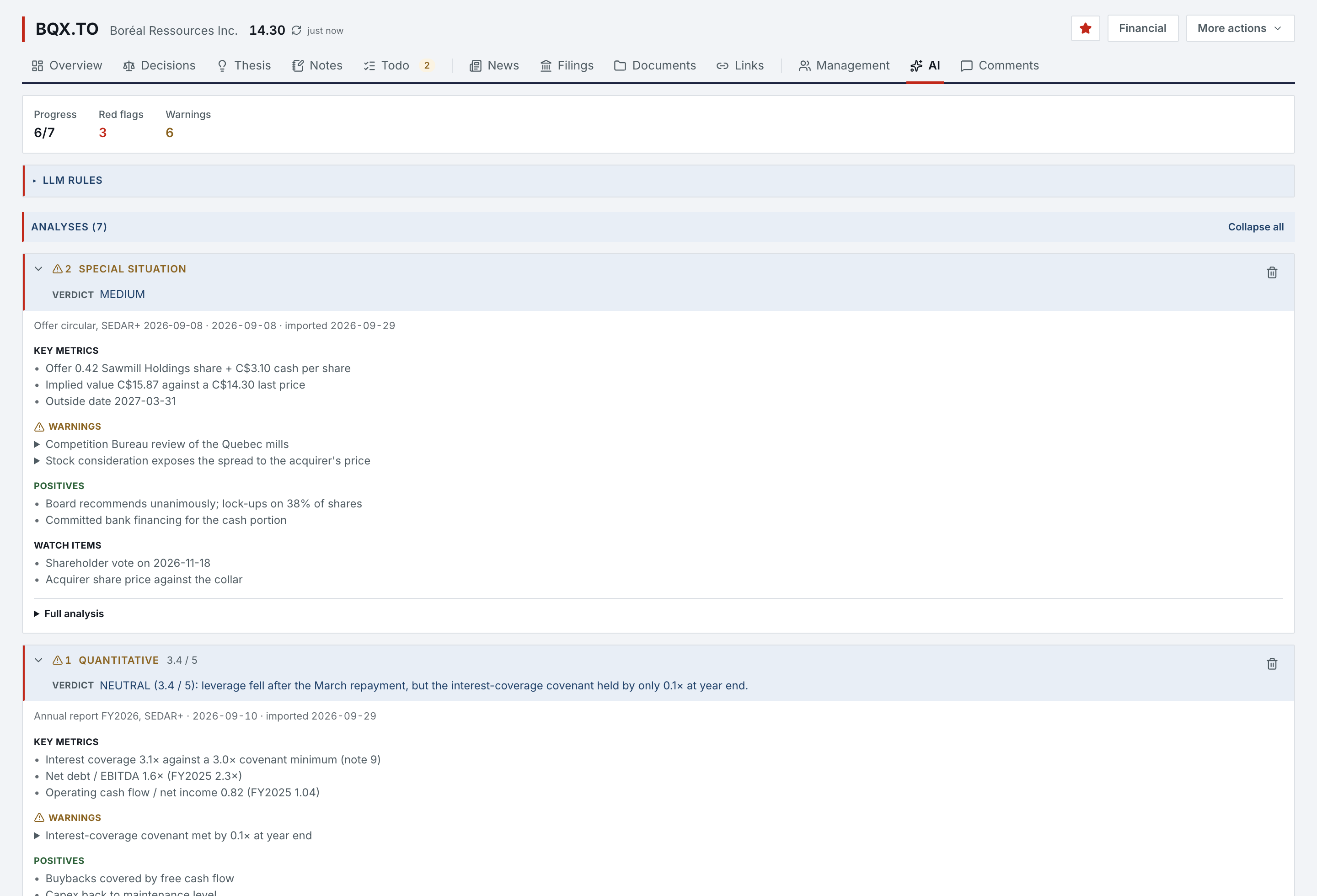Delete the Quantitative analysis via trash icon
1317x896 pixels.
pyautogui.click(x=1272, y=664)
